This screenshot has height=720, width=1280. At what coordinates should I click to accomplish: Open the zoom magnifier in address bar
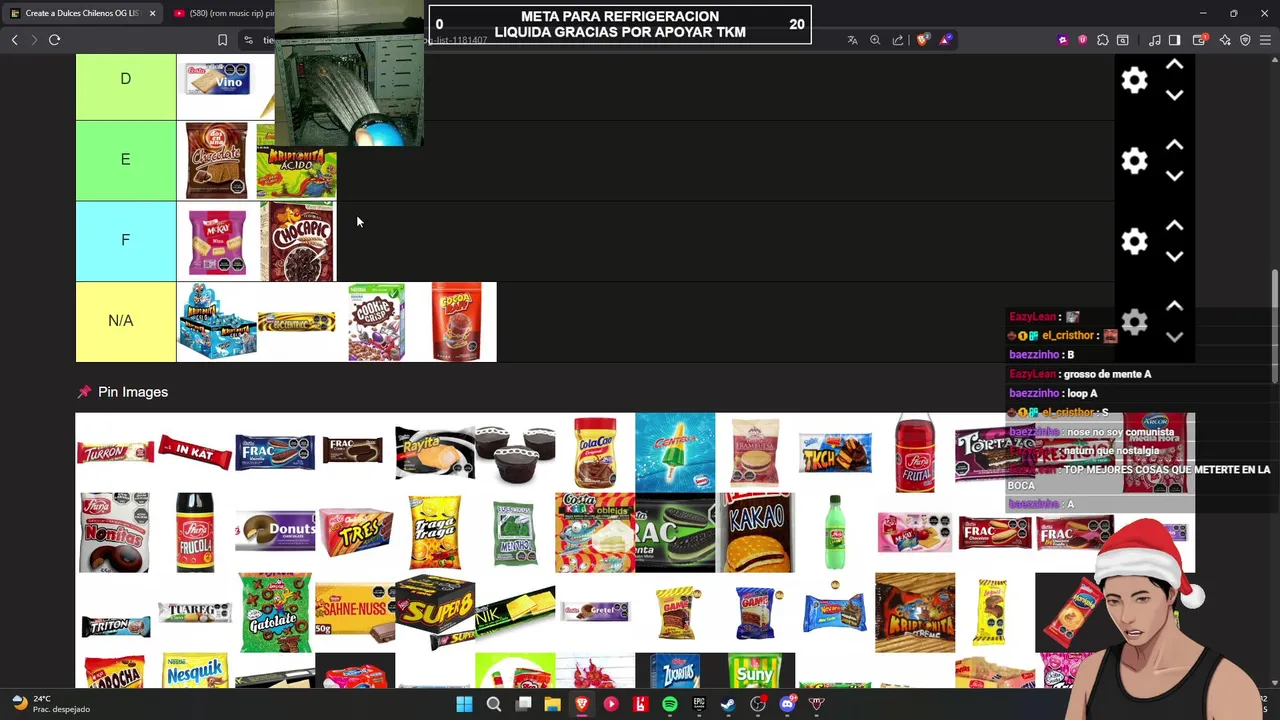point(875,40)
